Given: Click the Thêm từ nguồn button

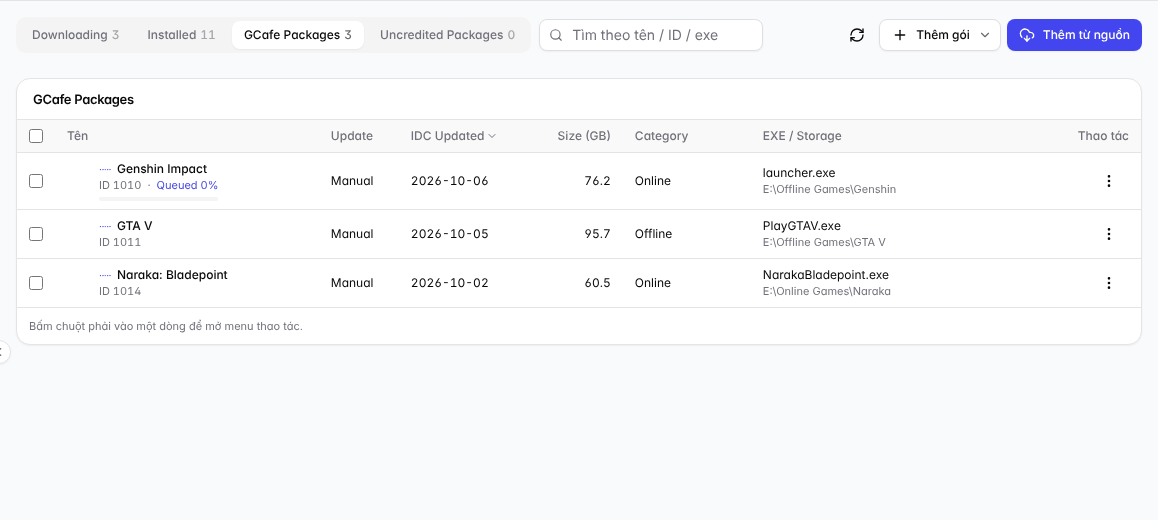Looking at the screenshot, I should click(1074, 35).
